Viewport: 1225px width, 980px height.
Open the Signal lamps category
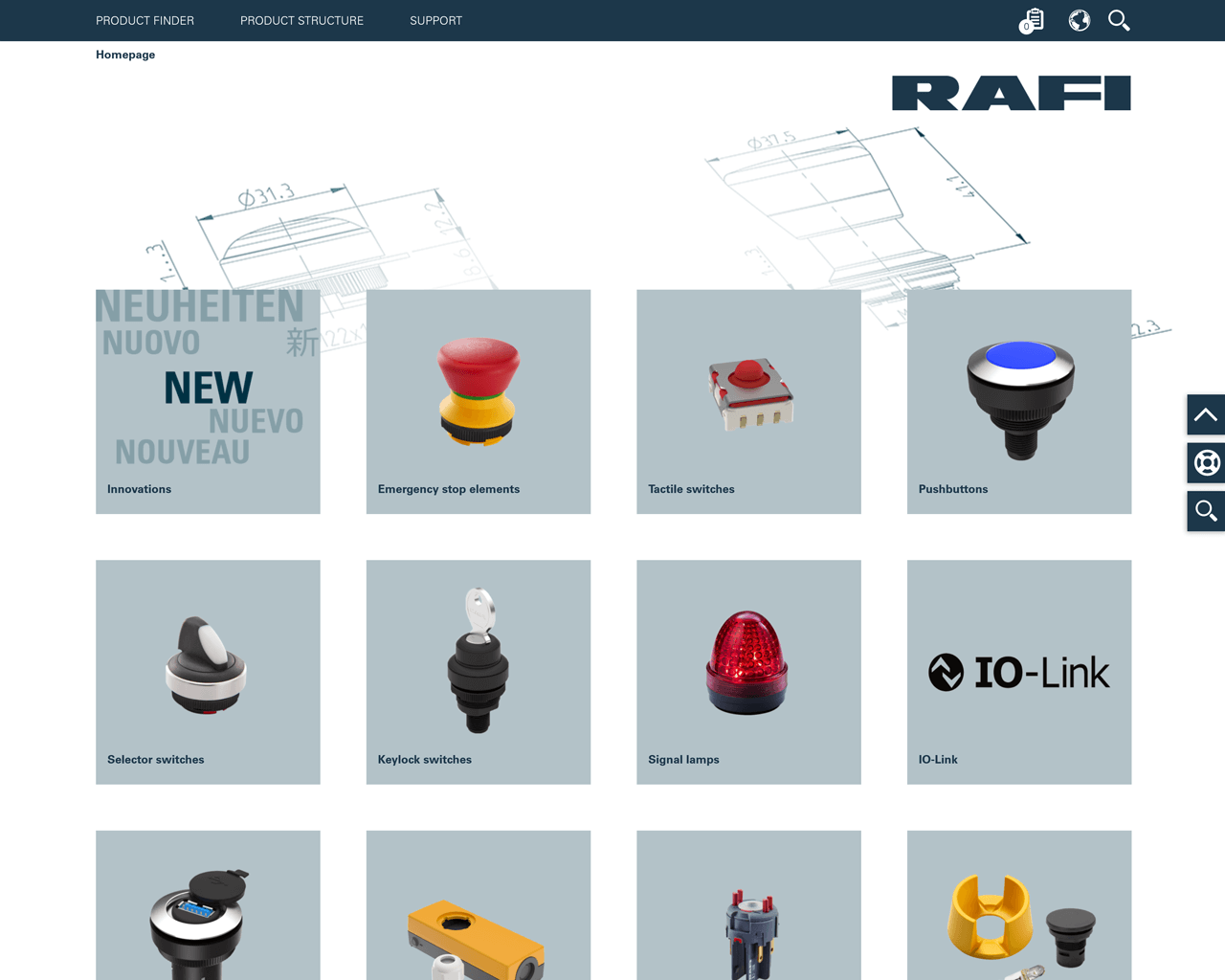(748, 672)
